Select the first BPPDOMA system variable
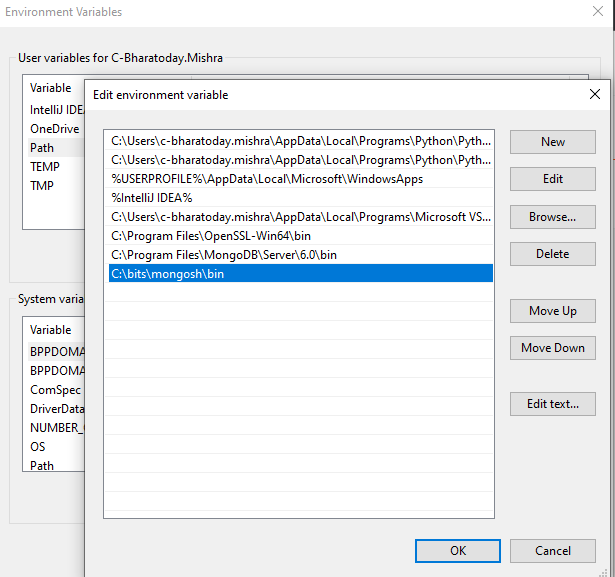Viewport: 615px width, 577px height. click(56, 352)
